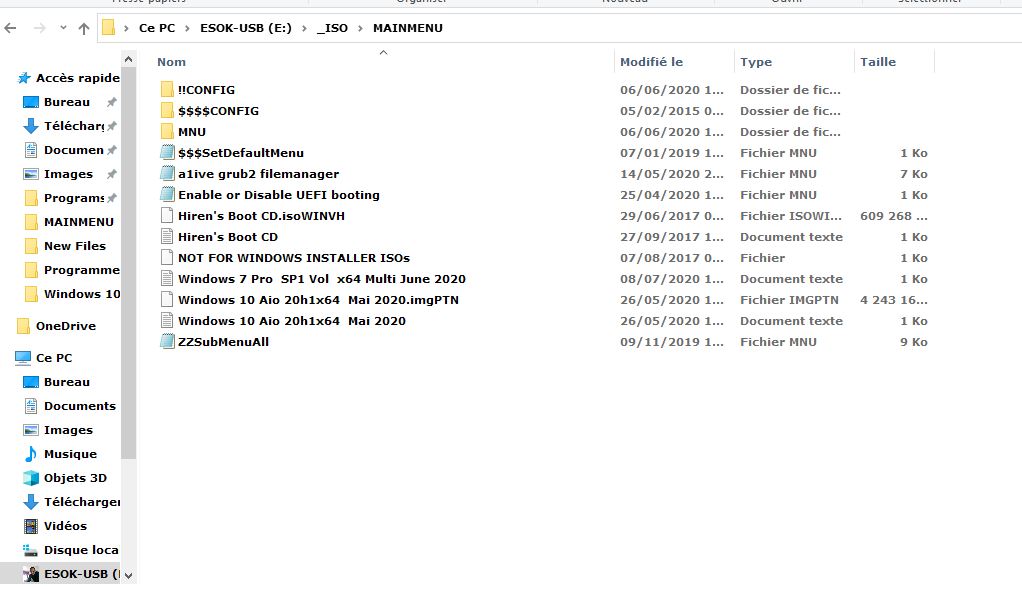Select the 'MNU' folder icon
Viewport: 1022px width, 589px height.
167,131
